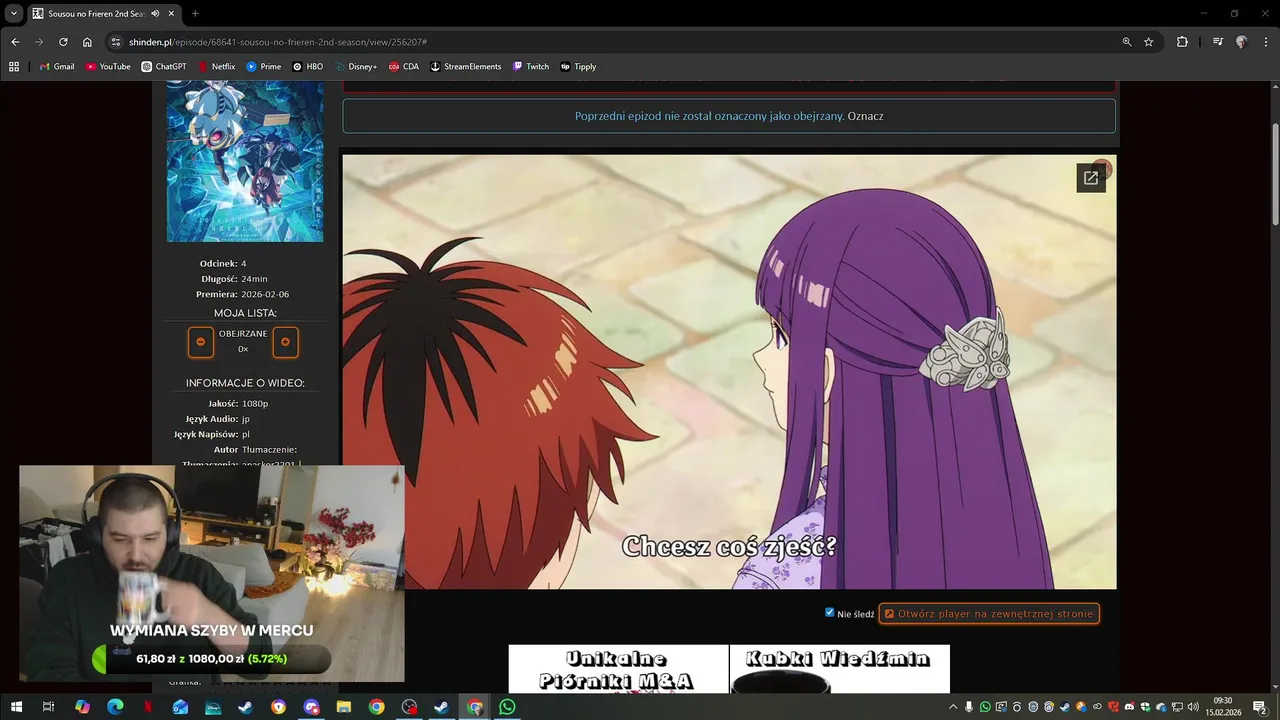1280x720 pixels.
Task: Open the Chrome profile avatar
Action: (x=1241, y=42)
